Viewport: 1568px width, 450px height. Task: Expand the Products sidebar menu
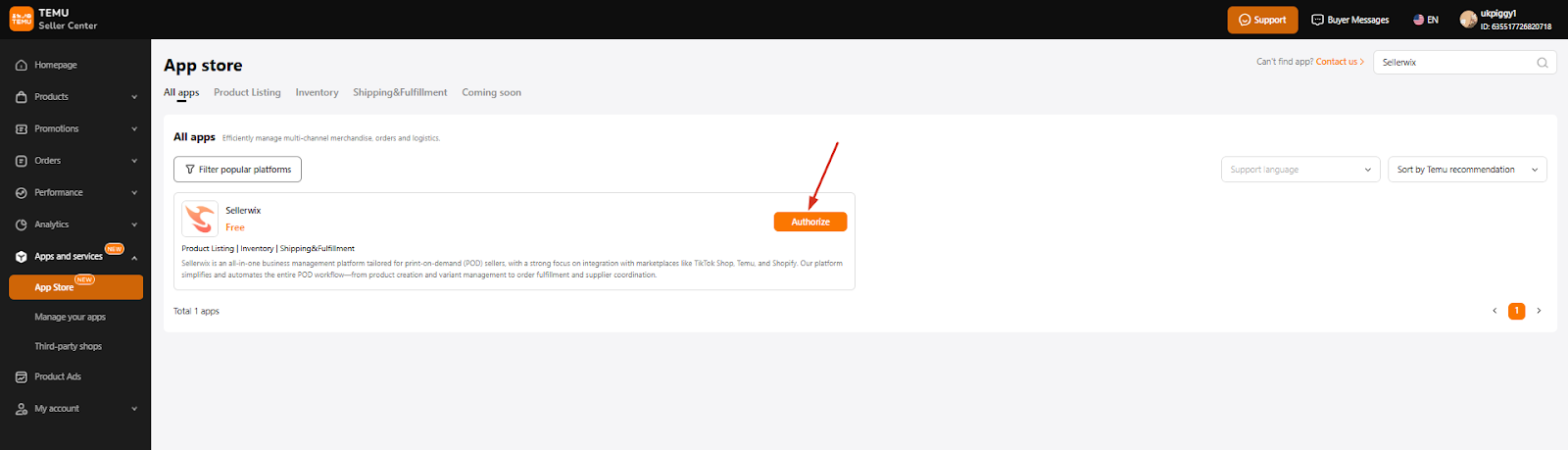74,97
